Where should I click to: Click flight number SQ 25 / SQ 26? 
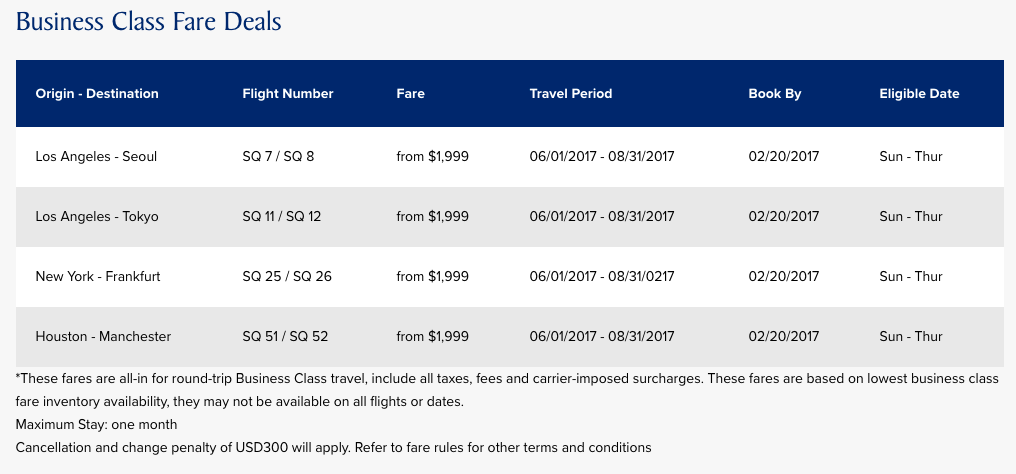pos(286,276)
